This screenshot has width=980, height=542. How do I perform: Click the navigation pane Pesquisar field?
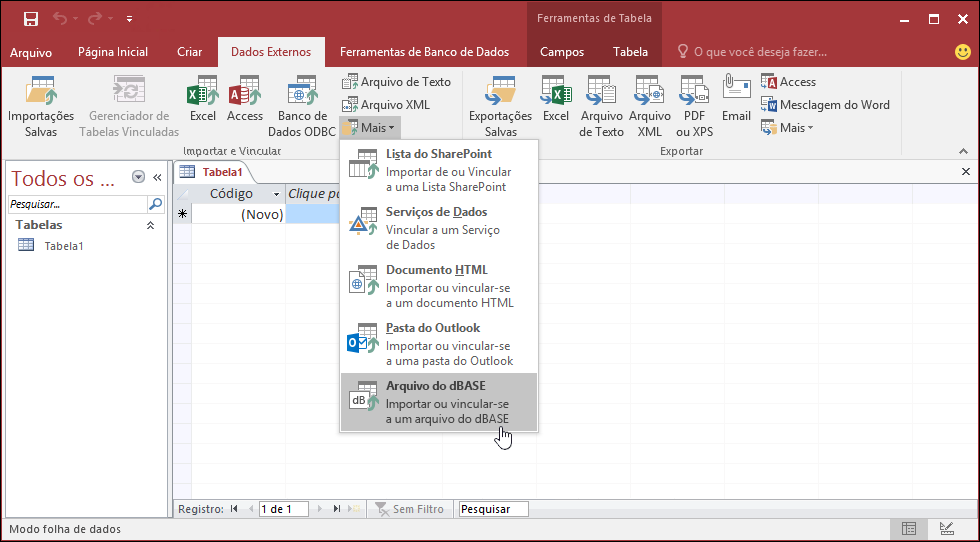[x=77, y=204]
